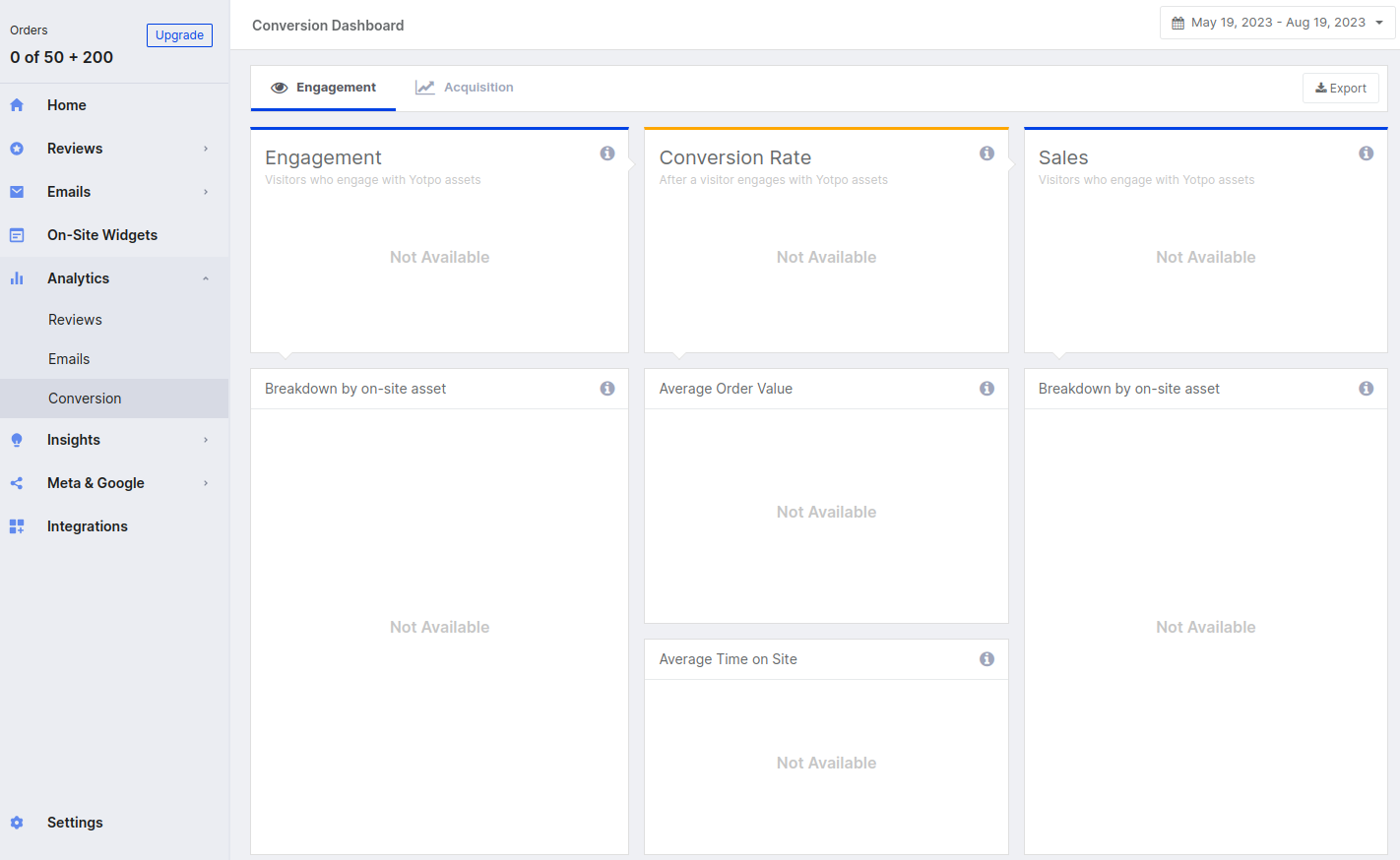This screenshot has height=860, width=1400.
Task: Click 'After a visitor engages with Yotpo assets' subtitle
Action: tap(774, 180)
